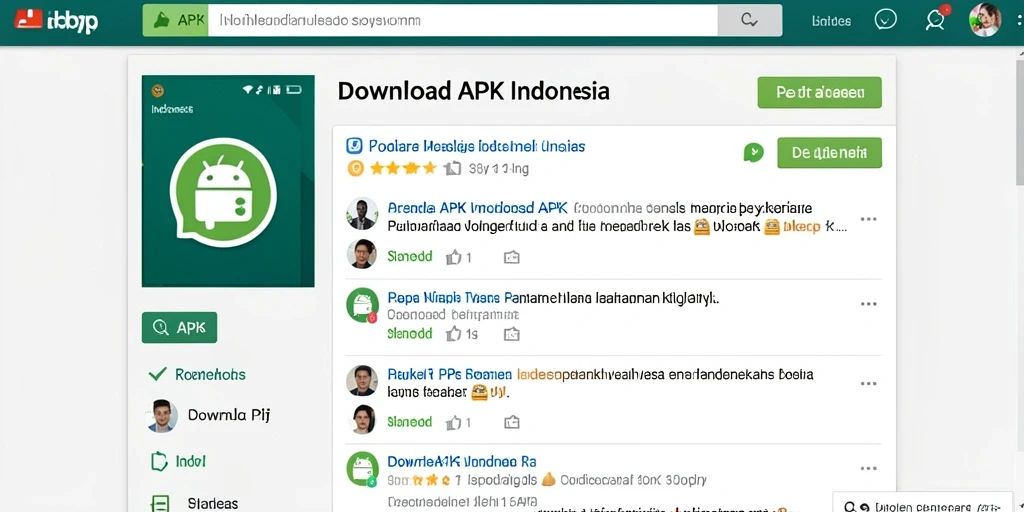Open green Android avatar of 'Rapa Nirapia' post
The height and width of the screenshot is (512, 1024).
pos(362,305)
